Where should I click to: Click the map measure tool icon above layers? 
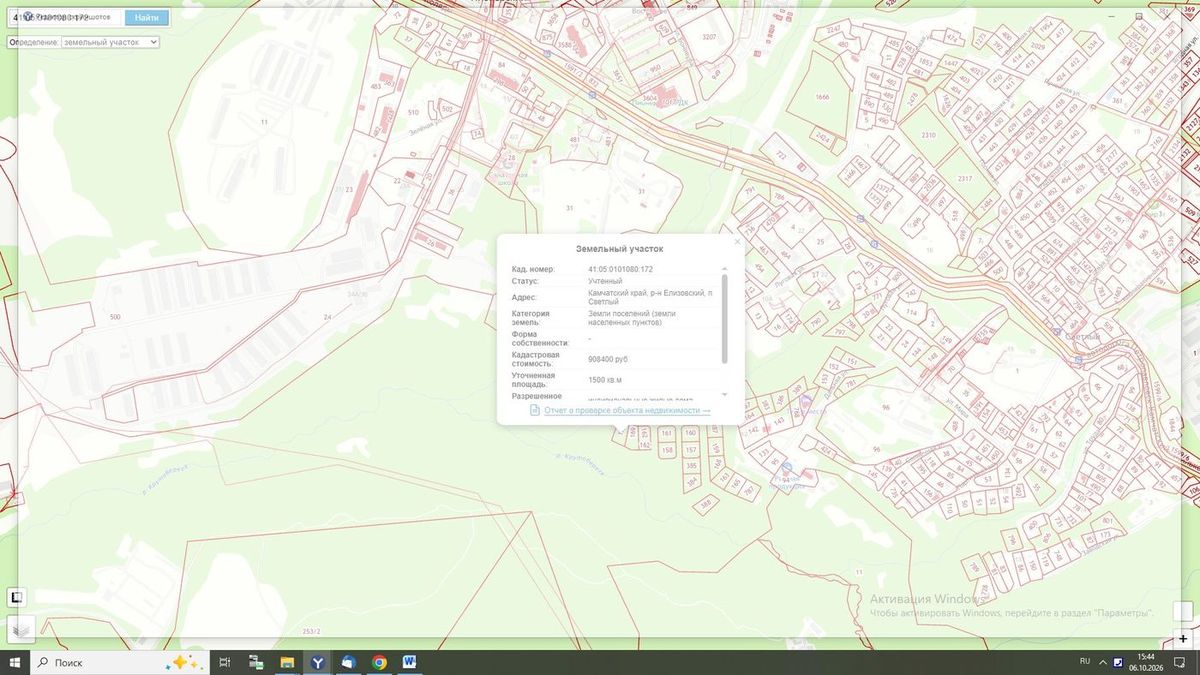pos(16,597)
